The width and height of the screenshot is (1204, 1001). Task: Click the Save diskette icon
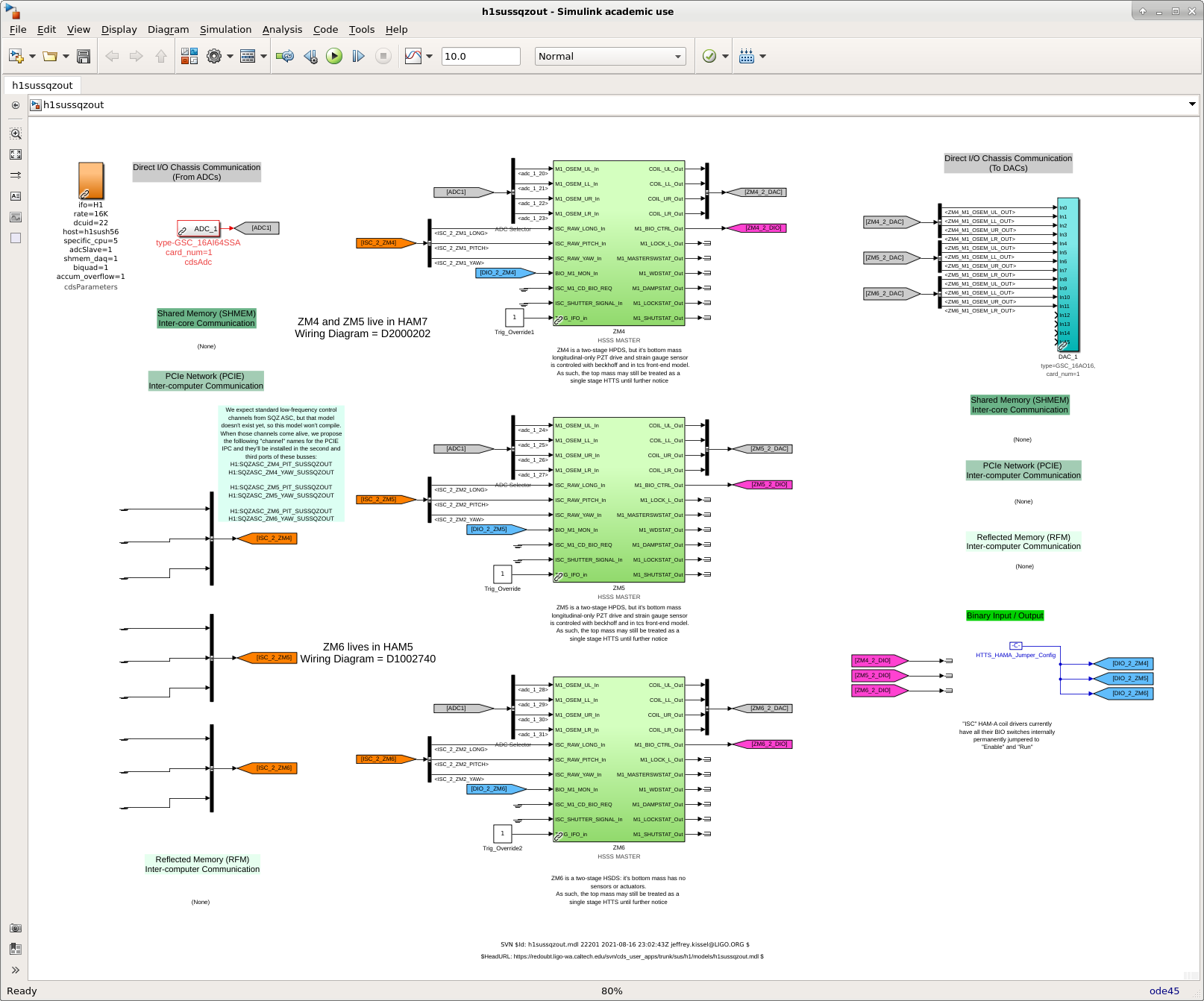84,56
